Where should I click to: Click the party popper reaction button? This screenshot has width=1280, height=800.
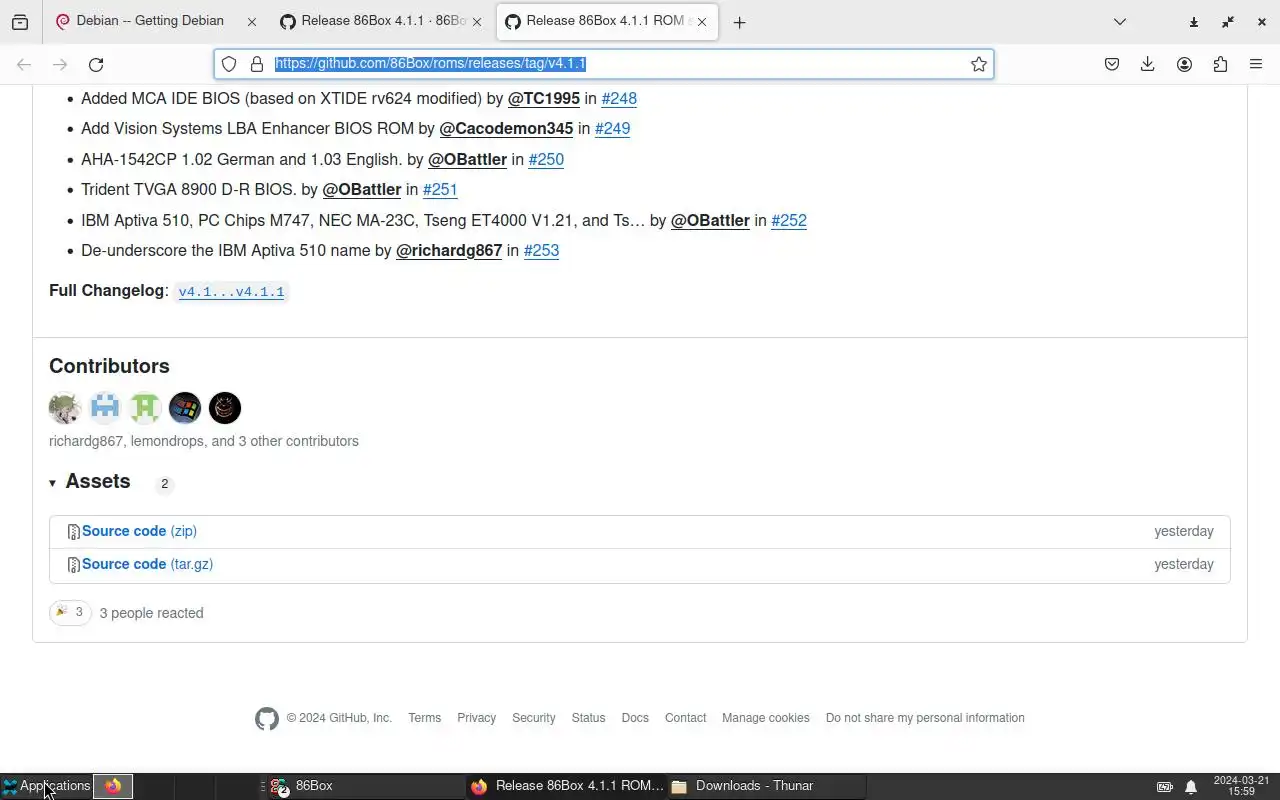click(x=70, y=612)
